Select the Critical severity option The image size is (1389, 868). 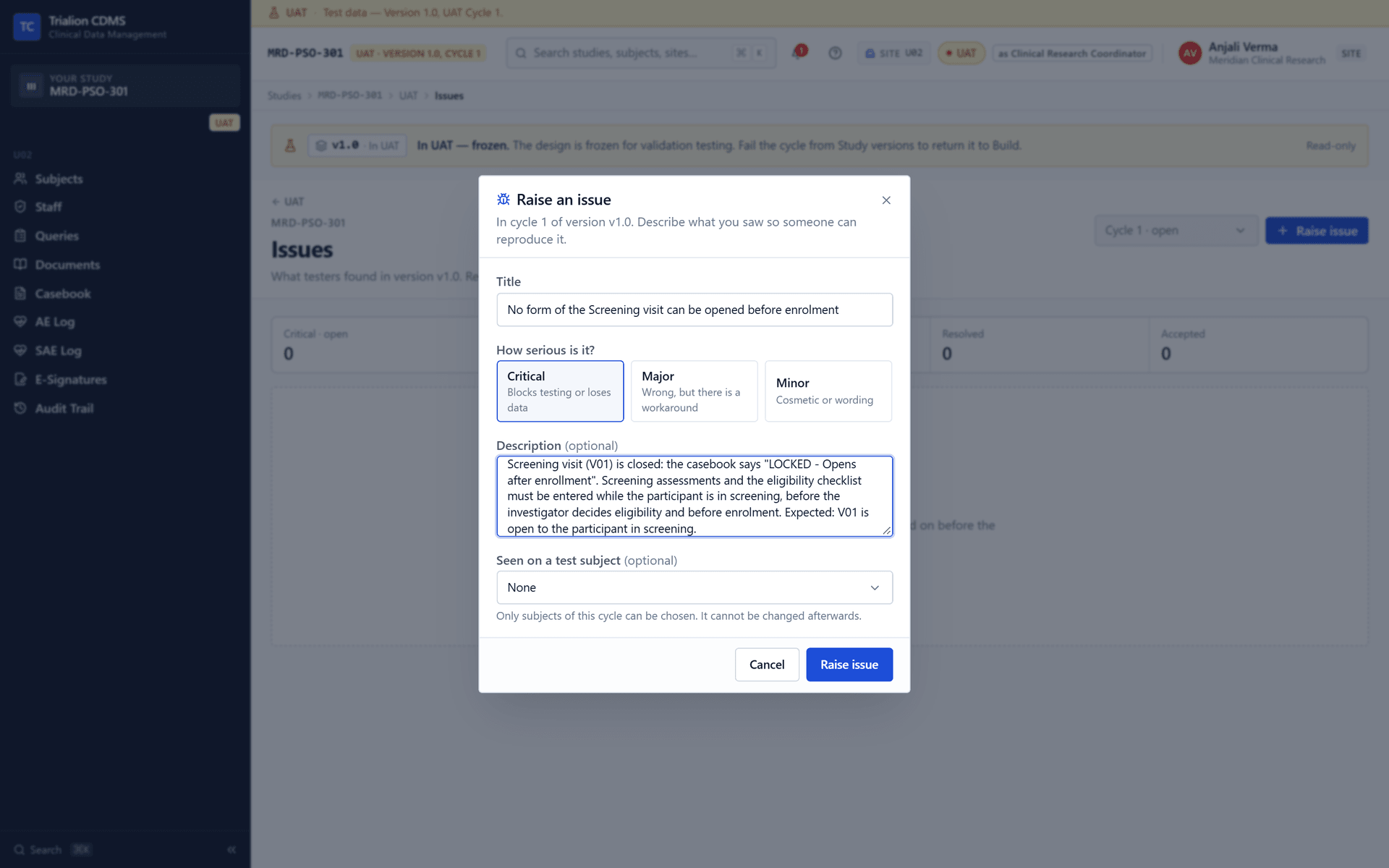(x=560, y=391)
